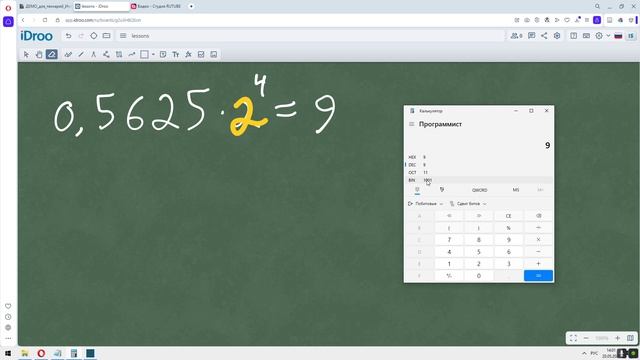Insert an image onto the board

(213, 54)
